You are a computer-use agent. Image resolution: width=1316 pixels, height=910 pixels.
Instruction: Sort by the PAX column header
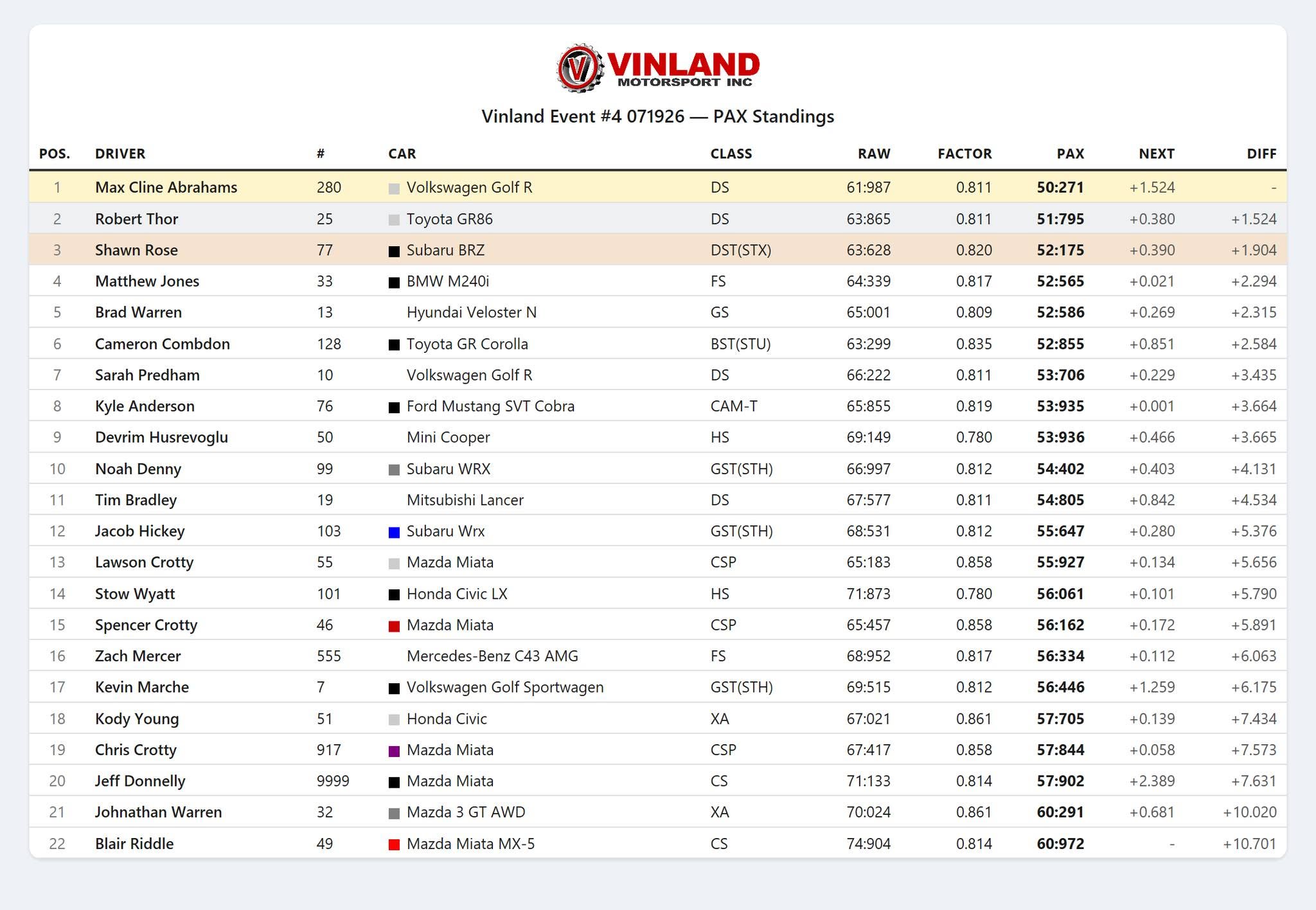click(1070, 154)
